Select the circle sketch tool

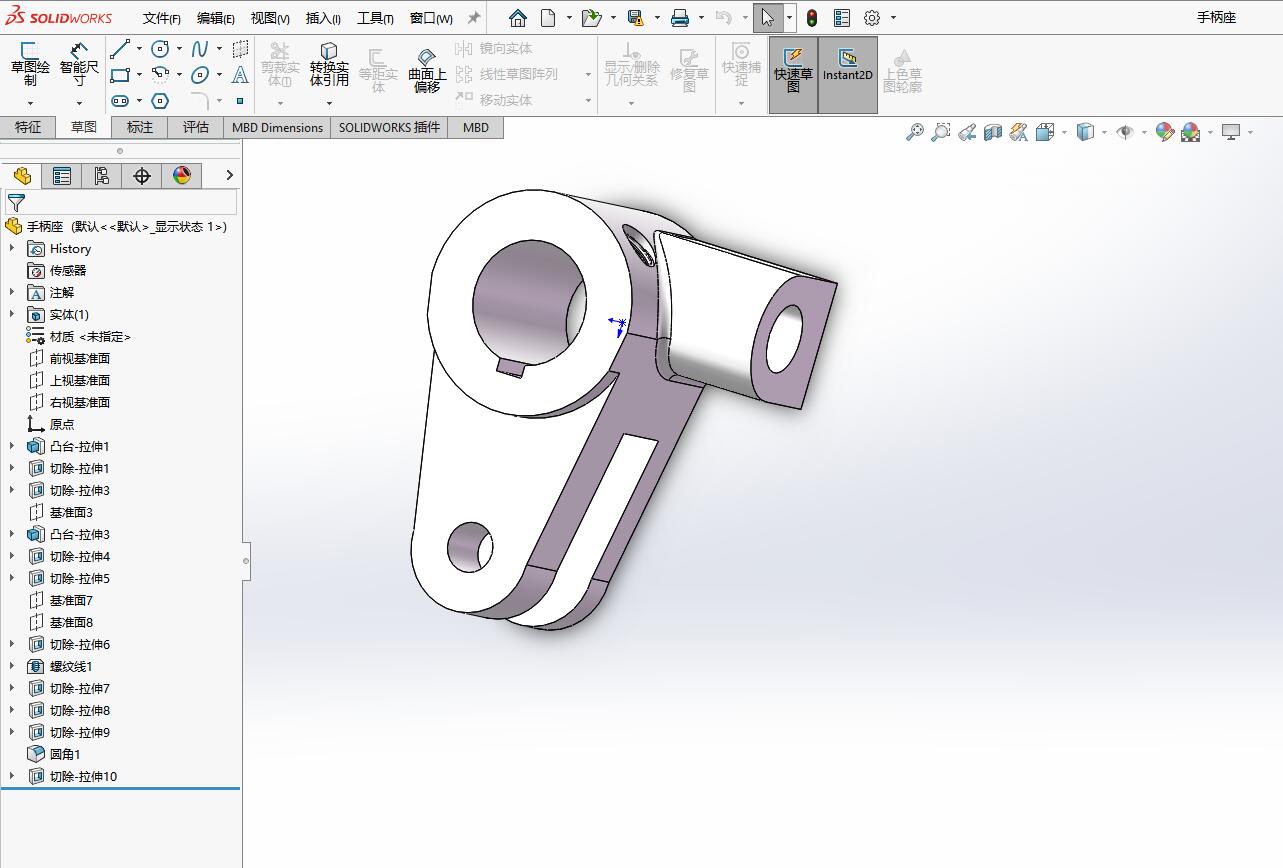click(x=160, y=48)
